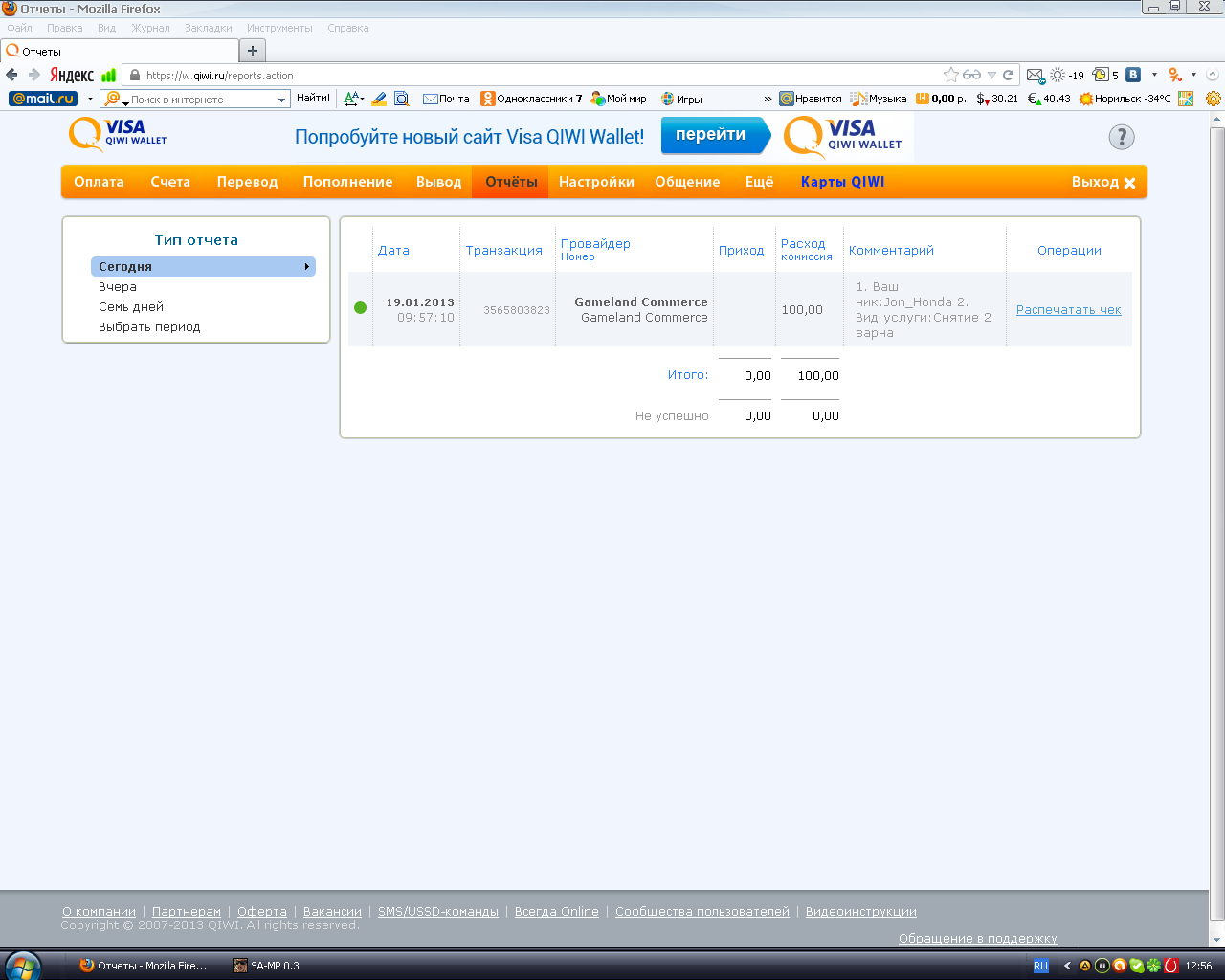
Task: Open the Закладки browser menu
Action: click(x=209, y=28)
